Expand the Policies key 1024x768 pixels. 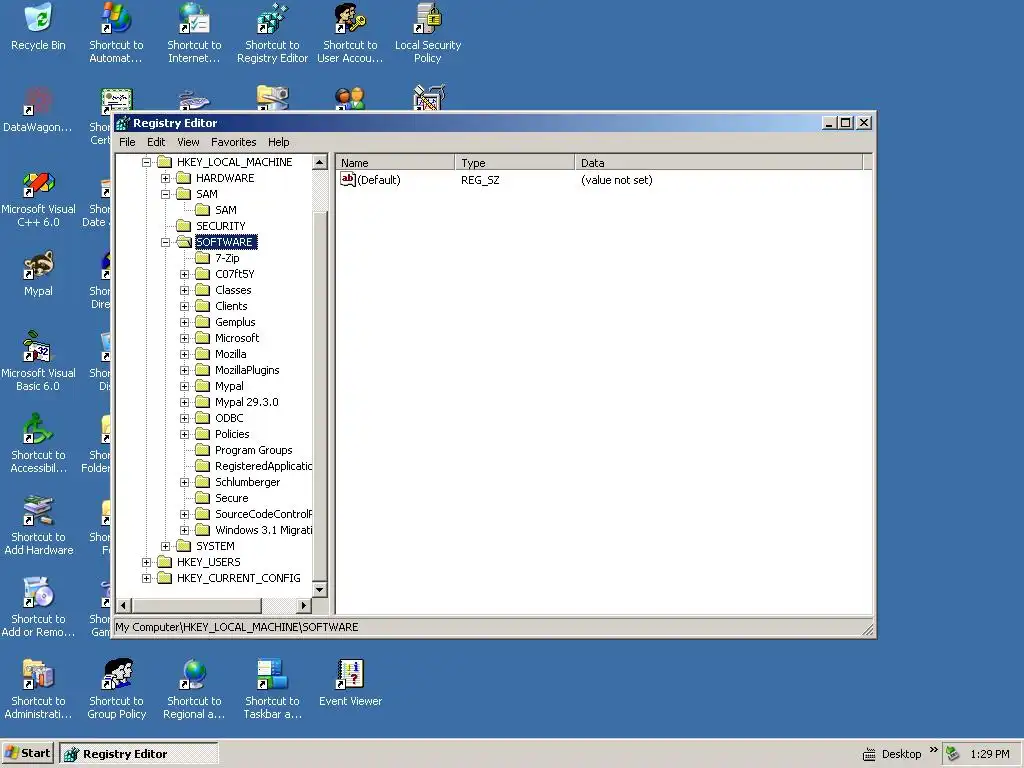[184, 434]
